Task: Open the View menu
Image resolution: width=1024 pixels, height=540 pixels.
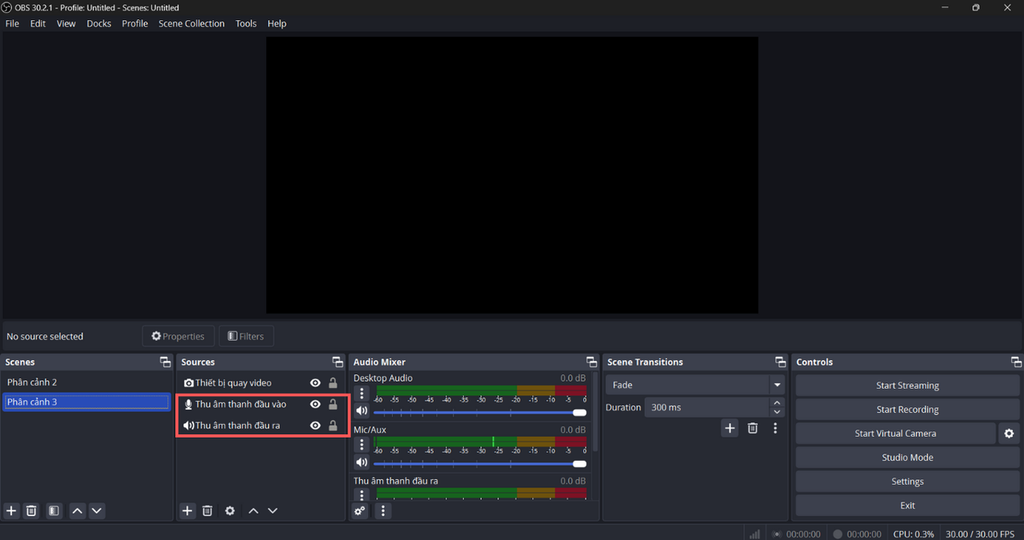Action: 66,24
